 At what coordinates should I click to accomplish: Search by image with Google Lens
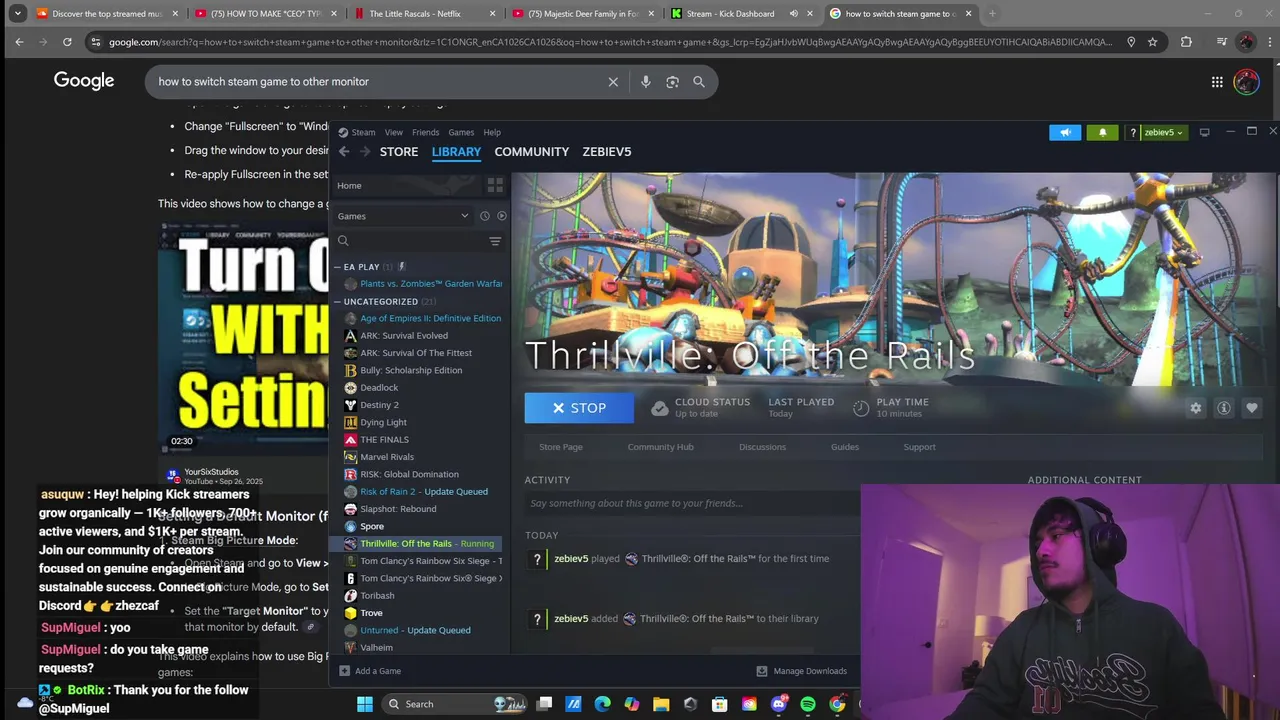coord(672,82)
